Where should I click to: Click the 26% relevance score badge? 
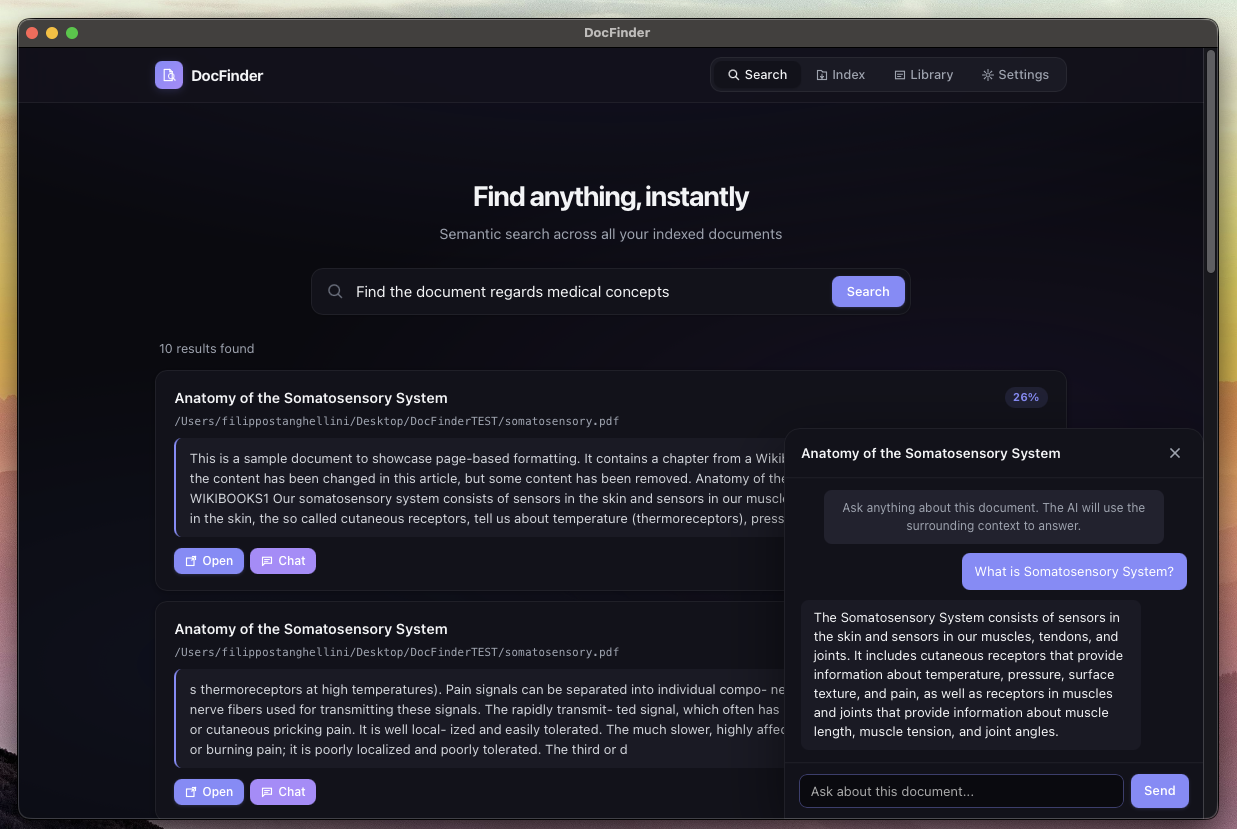click(1026, 398)
